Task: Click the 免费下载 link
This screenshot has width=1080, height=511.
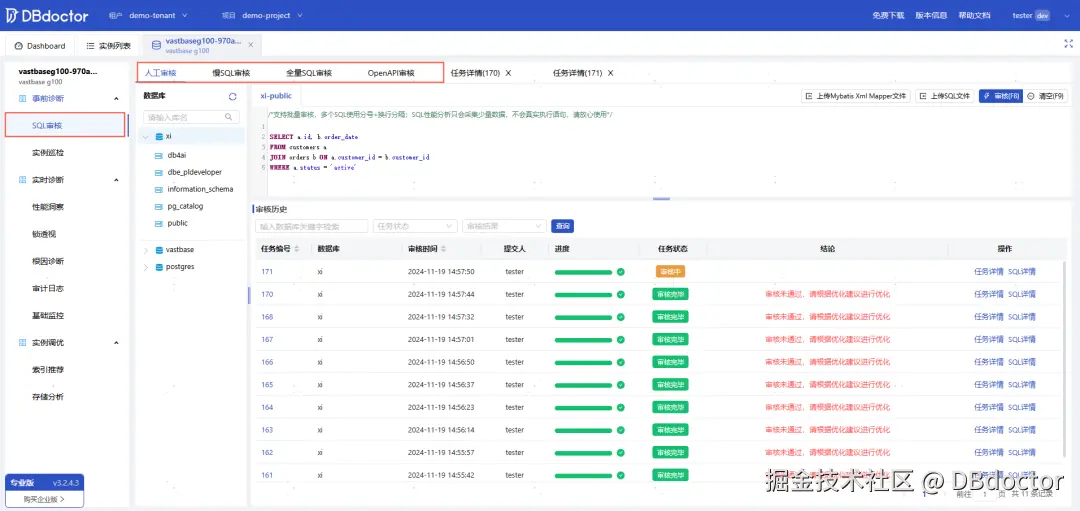Action: 888,15
